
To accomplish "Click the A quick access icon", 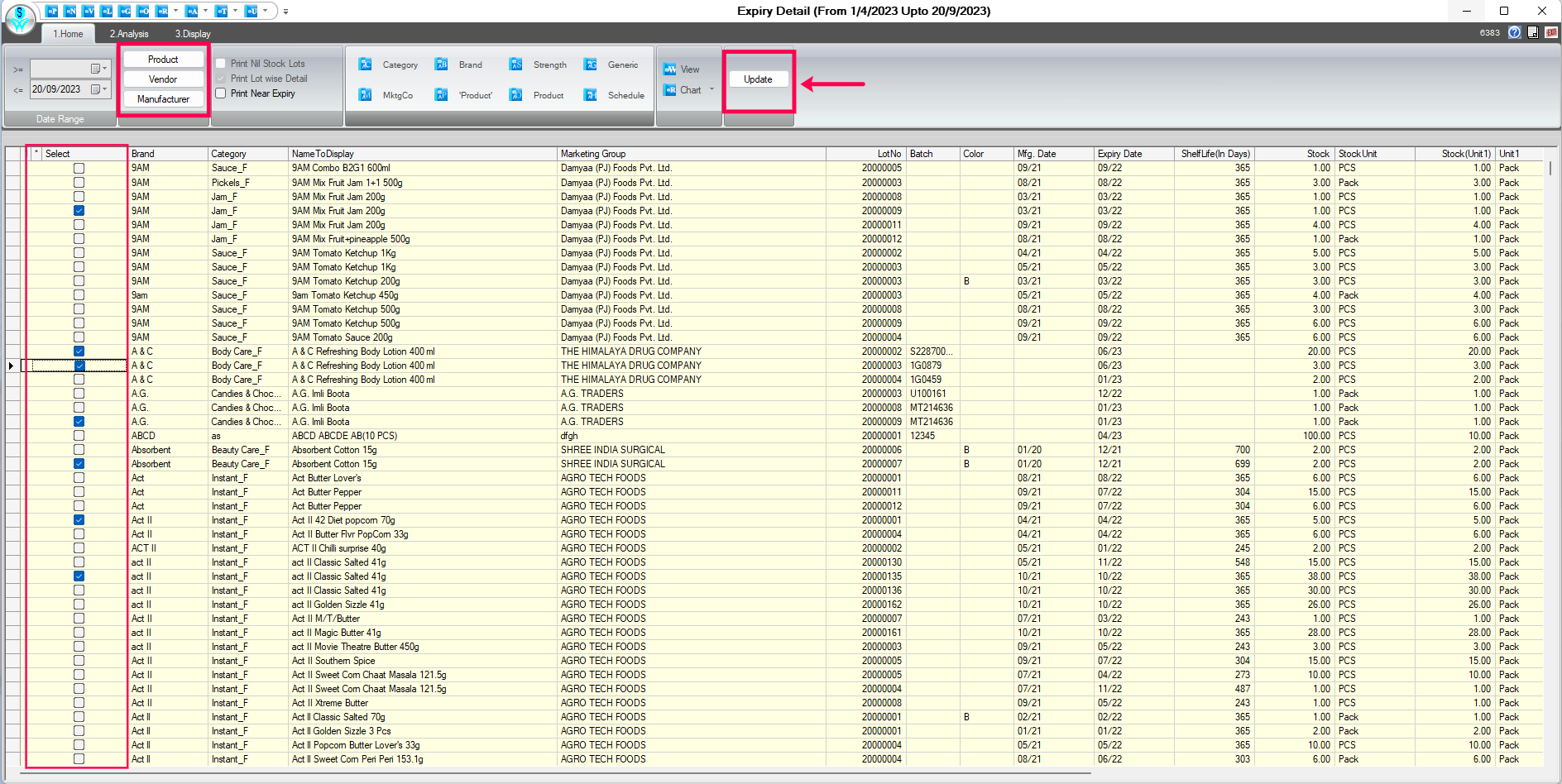I will click(x=191, y=11).
